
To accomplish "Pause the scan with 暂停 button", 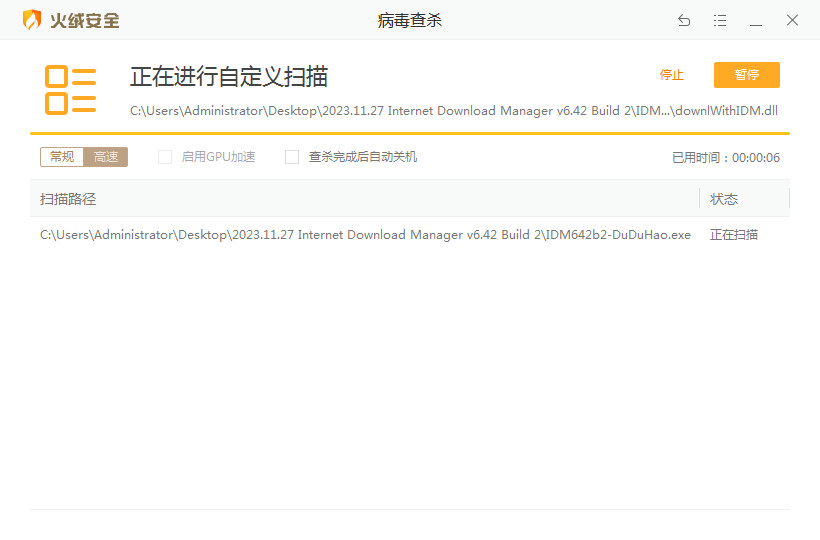I will pos(747,75).
